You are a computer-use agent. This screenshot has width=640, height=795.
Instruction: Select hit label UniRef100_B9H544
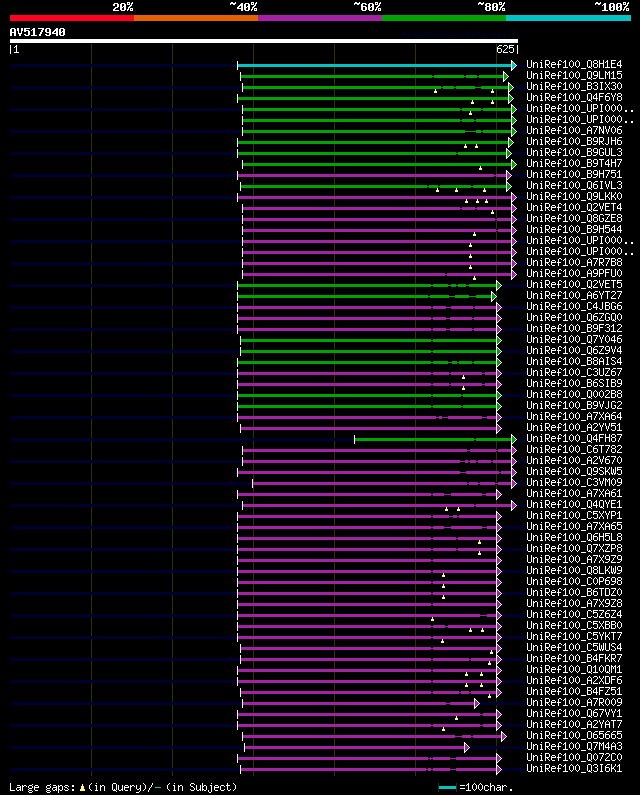tap(574, 229)
